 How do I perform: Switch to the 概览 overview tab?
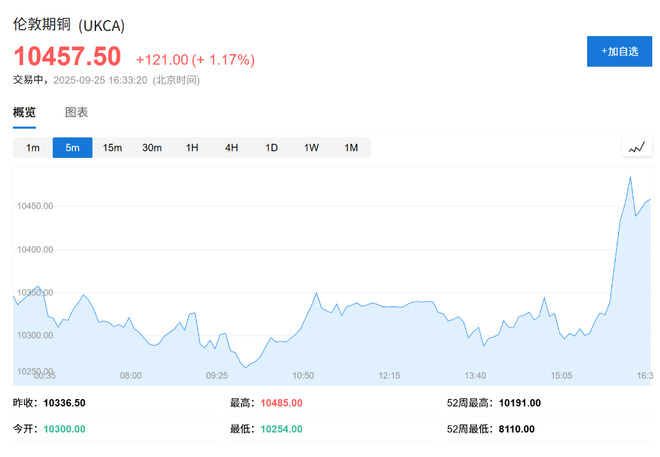pos(25,112)
